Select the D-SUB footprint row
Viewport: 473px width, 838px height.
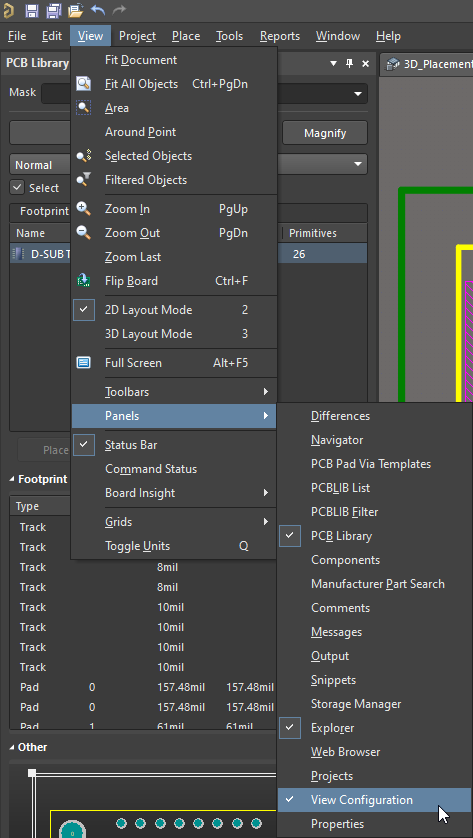tap(188, 254)
